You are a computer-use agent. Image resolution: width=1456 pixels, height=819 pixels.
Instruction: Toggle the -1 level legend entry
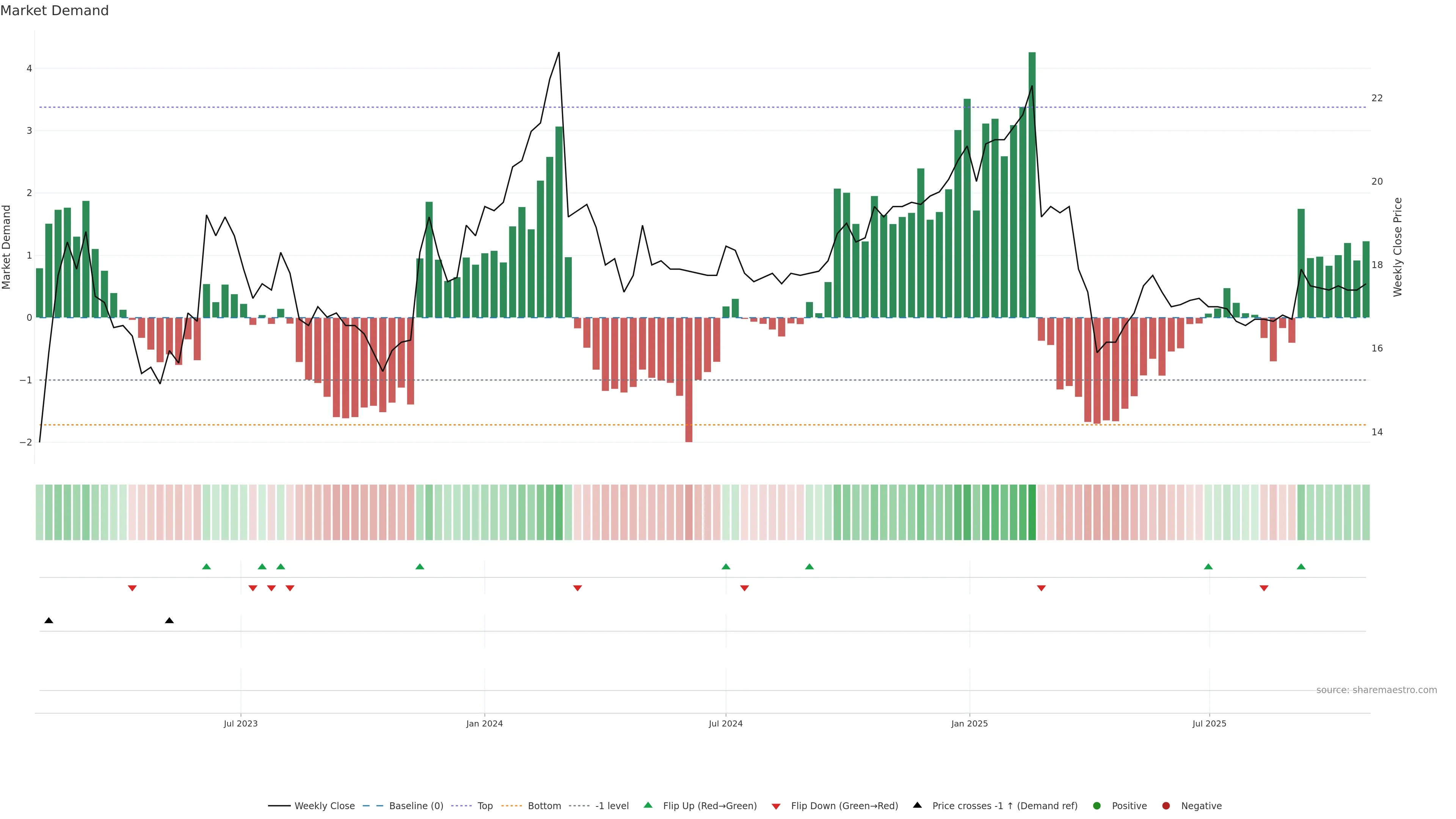[612, 806]
